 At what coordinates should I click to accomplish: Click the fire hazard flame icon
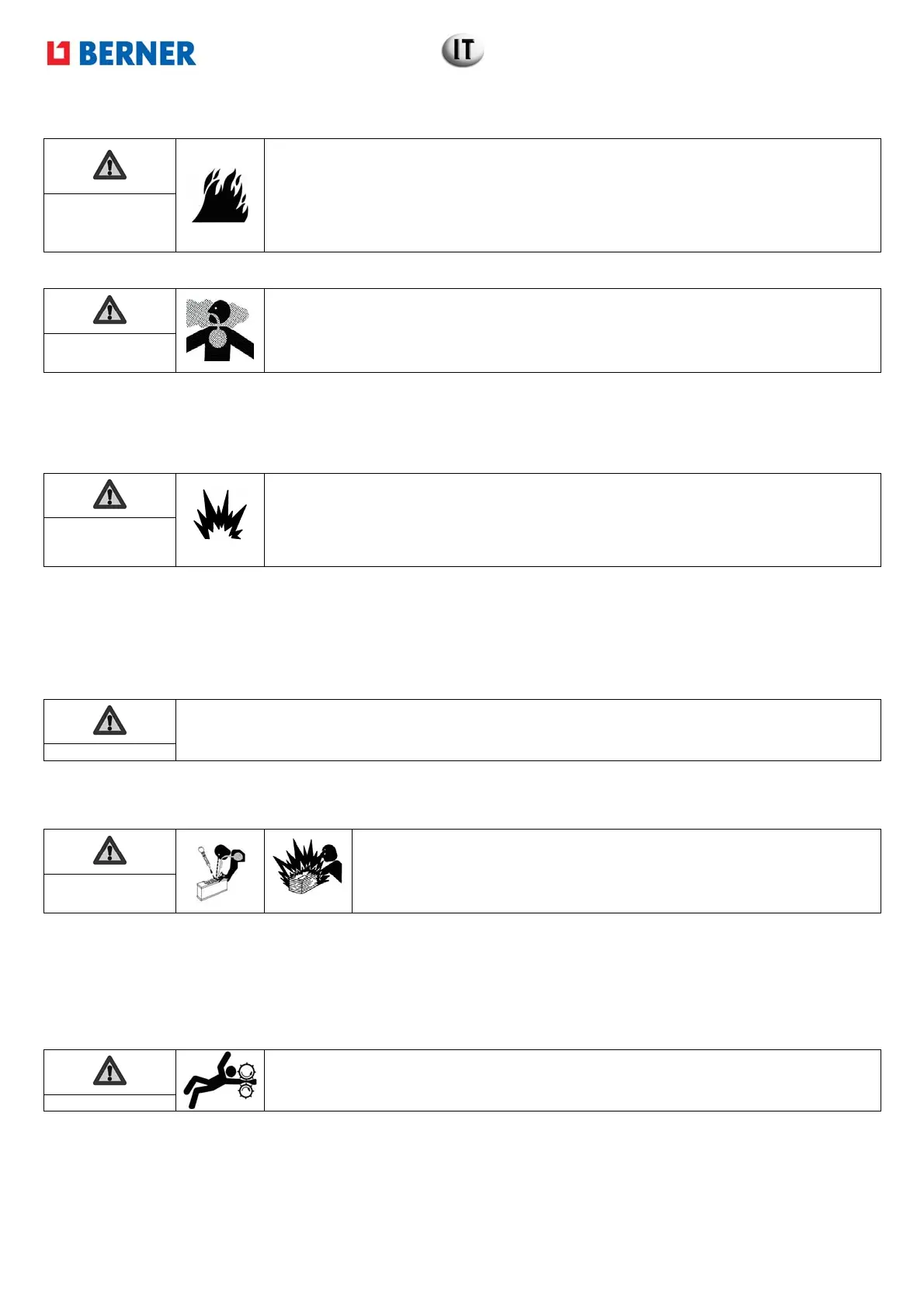click(220, 197)
